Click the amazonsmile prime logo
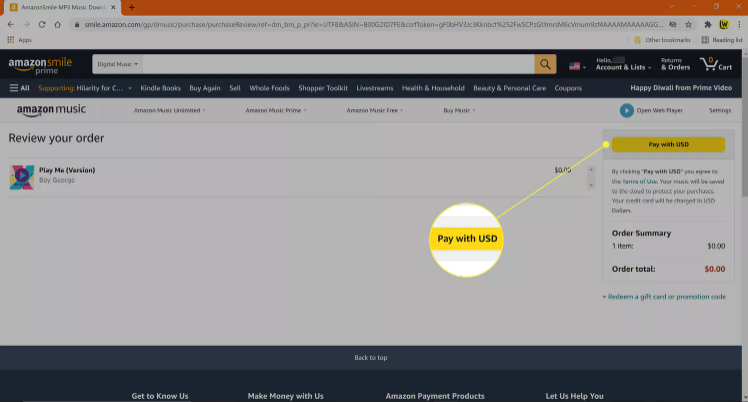Screen dimensions: 748x402 40,65
